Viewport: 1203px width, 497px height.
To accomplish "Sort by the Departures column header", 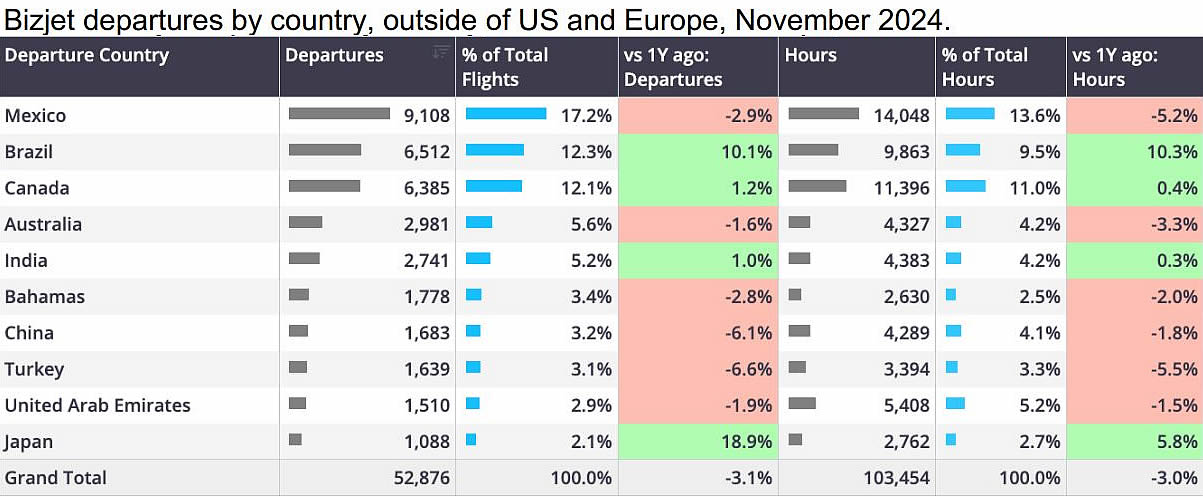I will [x=334, y=56].
